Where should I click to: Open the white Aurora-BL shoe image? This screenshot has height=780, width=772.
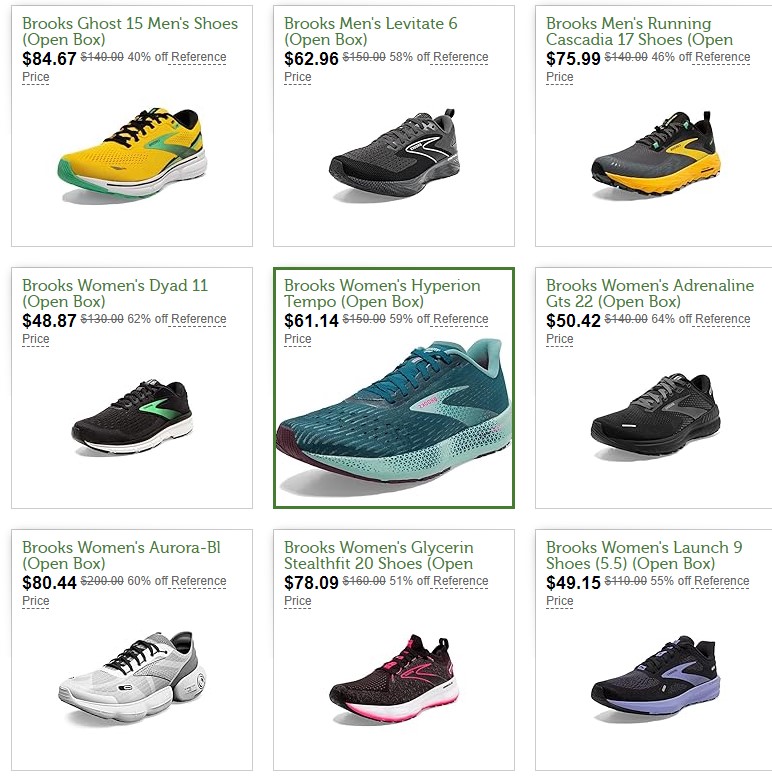132,679
